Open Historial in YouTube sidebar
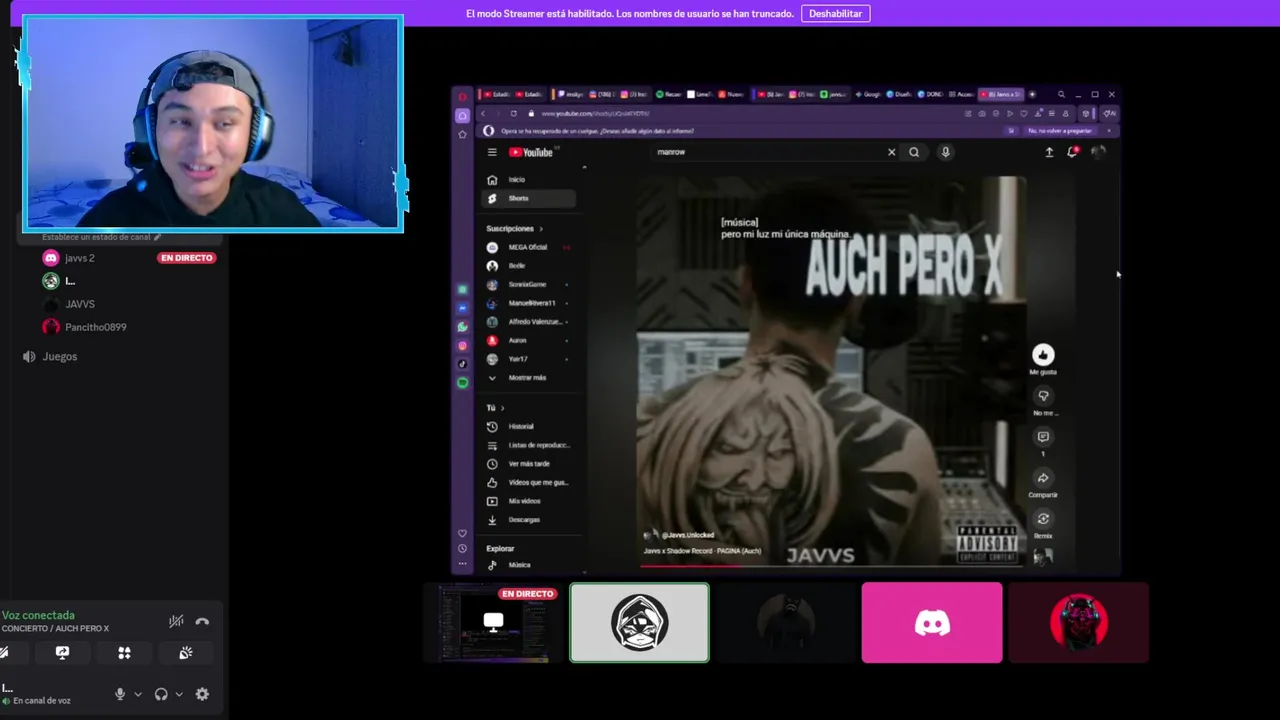 [x=529, y=427]
